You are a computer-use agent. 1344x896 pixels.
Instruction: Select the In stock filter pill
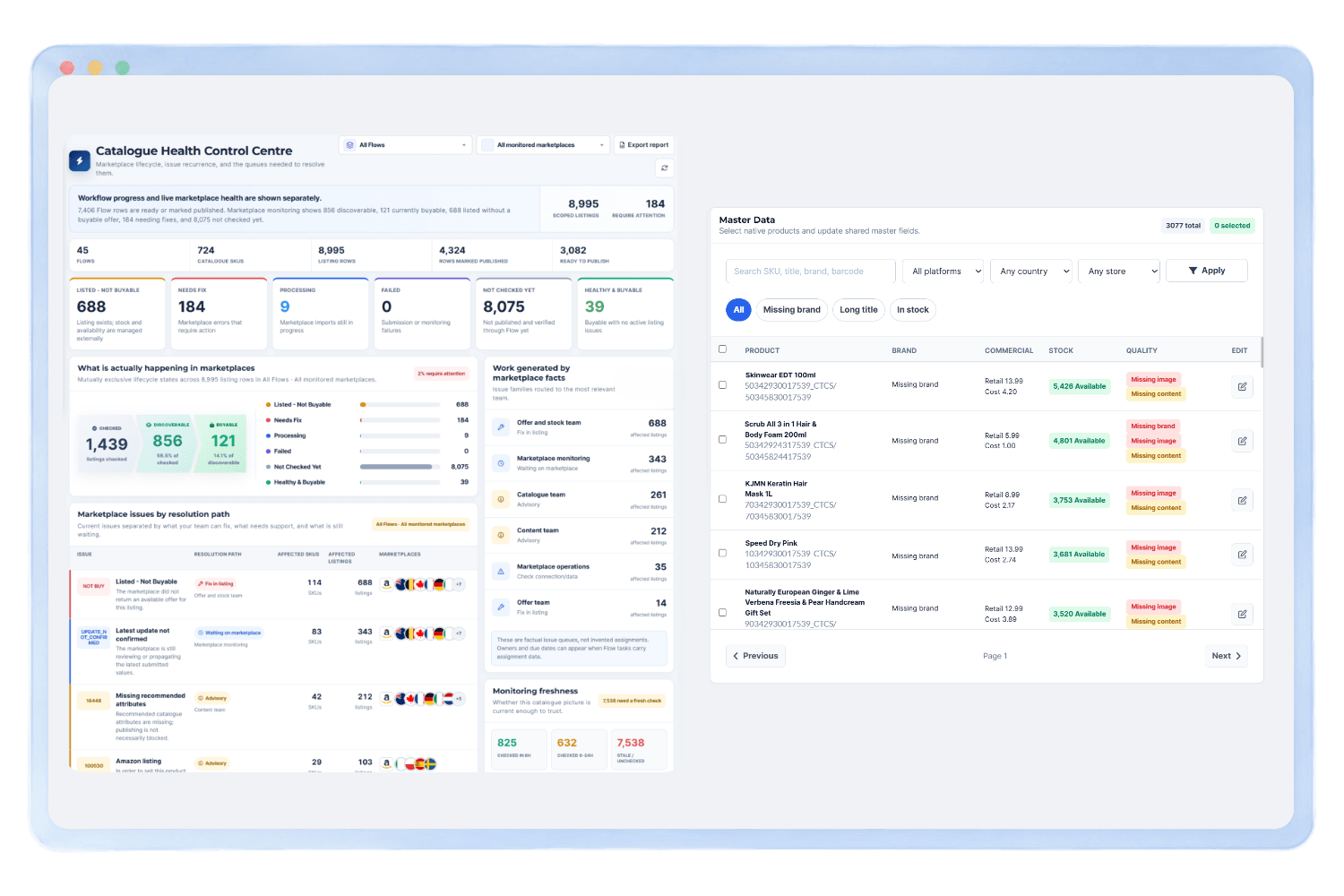coord(913,310)
